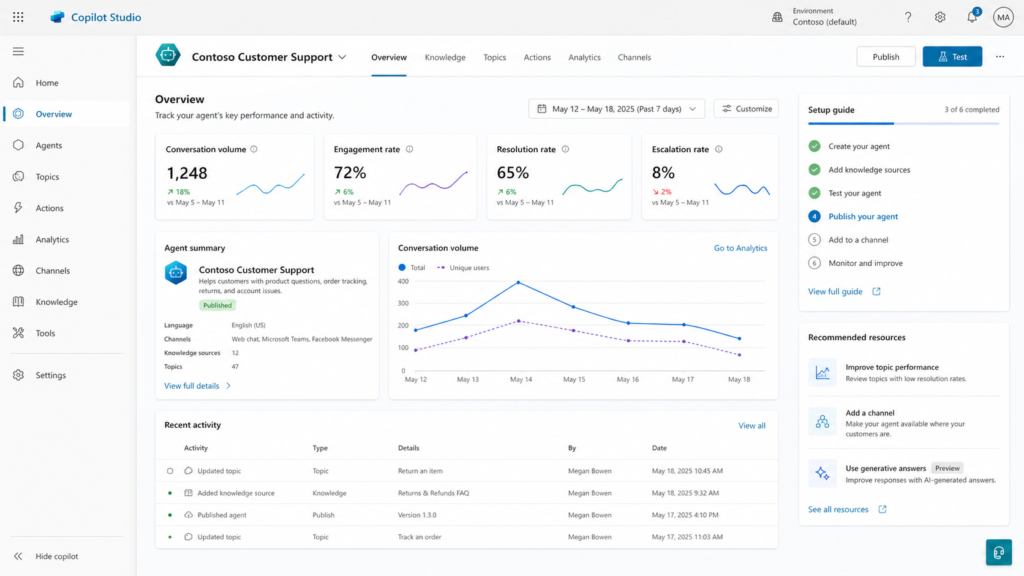The width and height of the screenshot is (1024, 576).
Task: Click the Conversation volume info icon
Action: tap(254, 150)
